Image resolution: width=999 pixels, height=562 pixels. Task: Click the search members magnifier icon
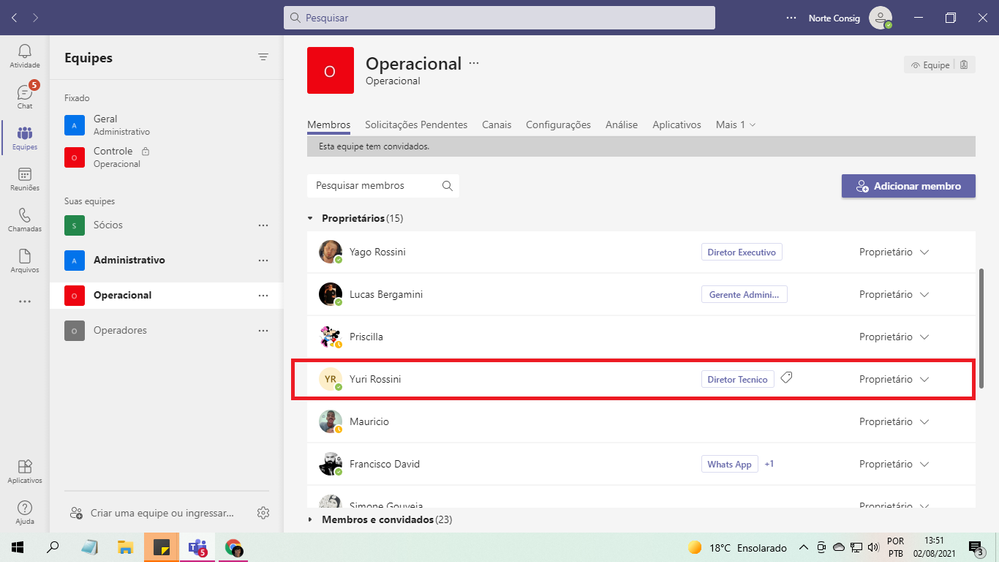point(447,185)
